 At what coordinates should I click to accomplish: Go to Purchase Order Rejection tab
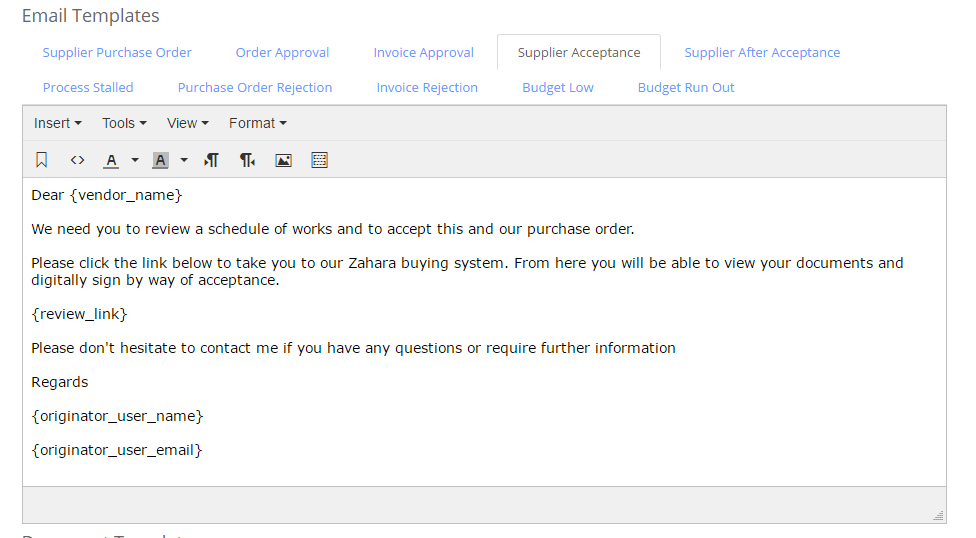pyautogui.click(x=255, y=87)
